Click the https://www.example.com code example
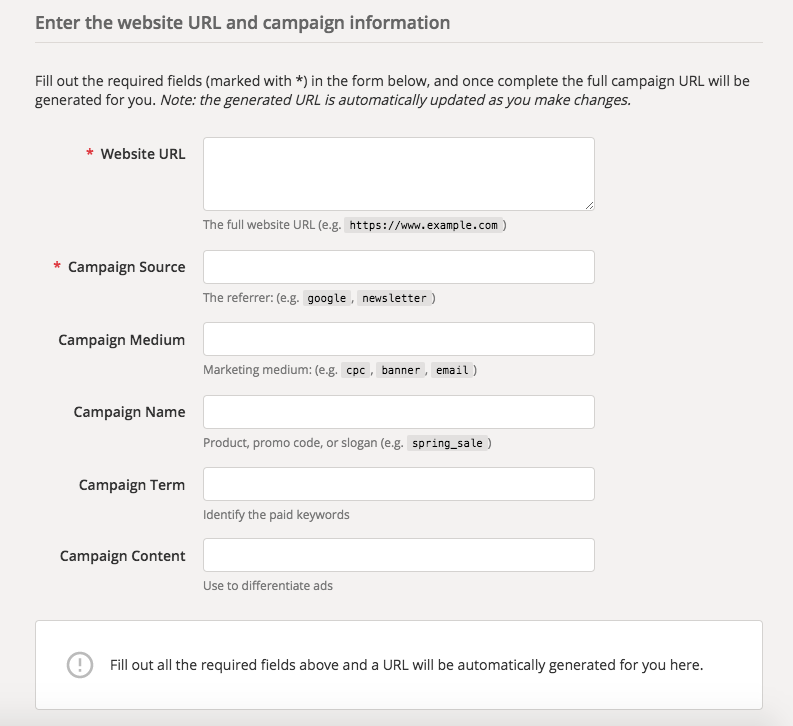The height and width of the screenshot is (726, 793). click(424, 225)
